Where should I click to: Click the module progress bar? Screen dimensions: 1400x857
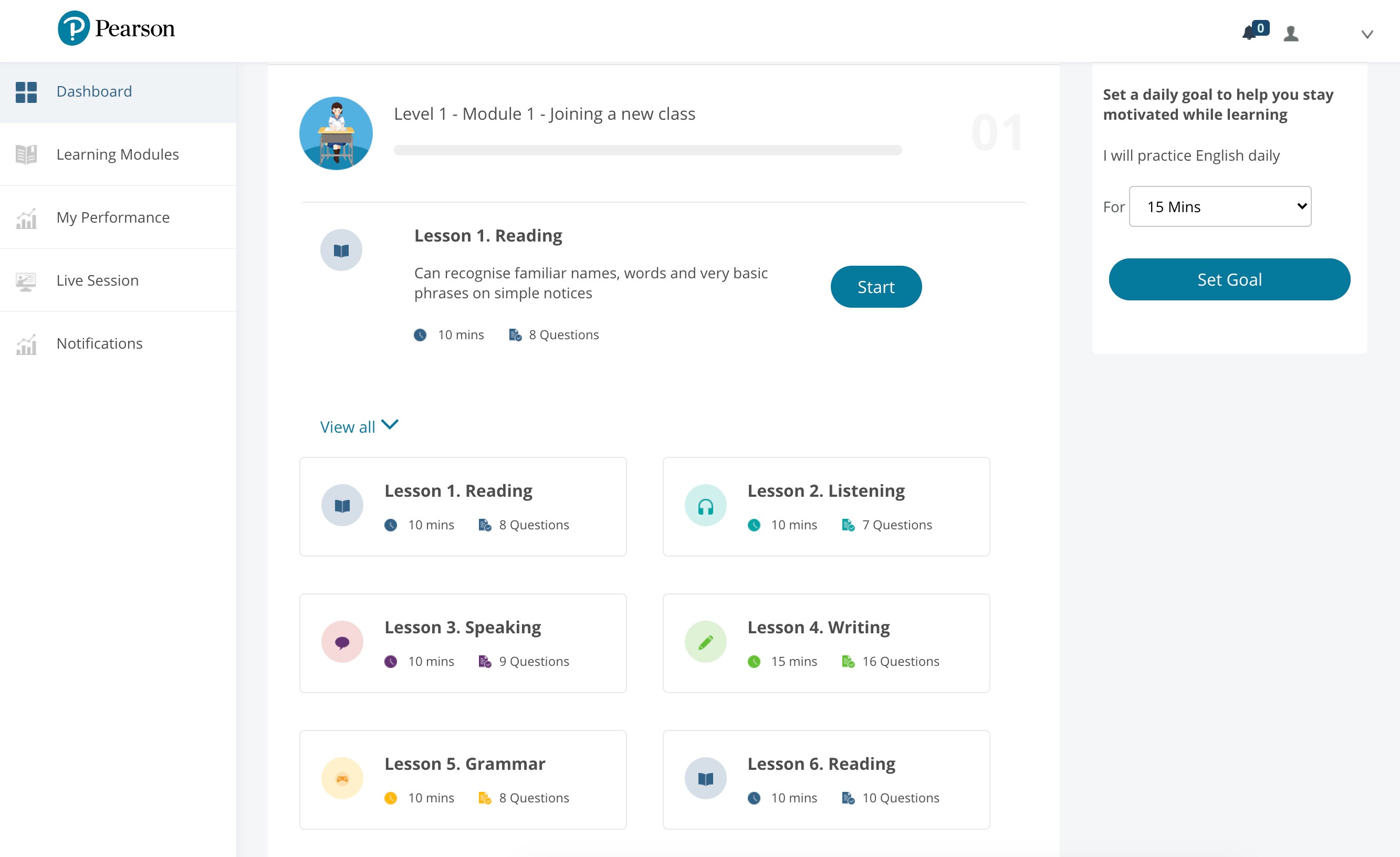pyautogui.click(x=647, y=150)
